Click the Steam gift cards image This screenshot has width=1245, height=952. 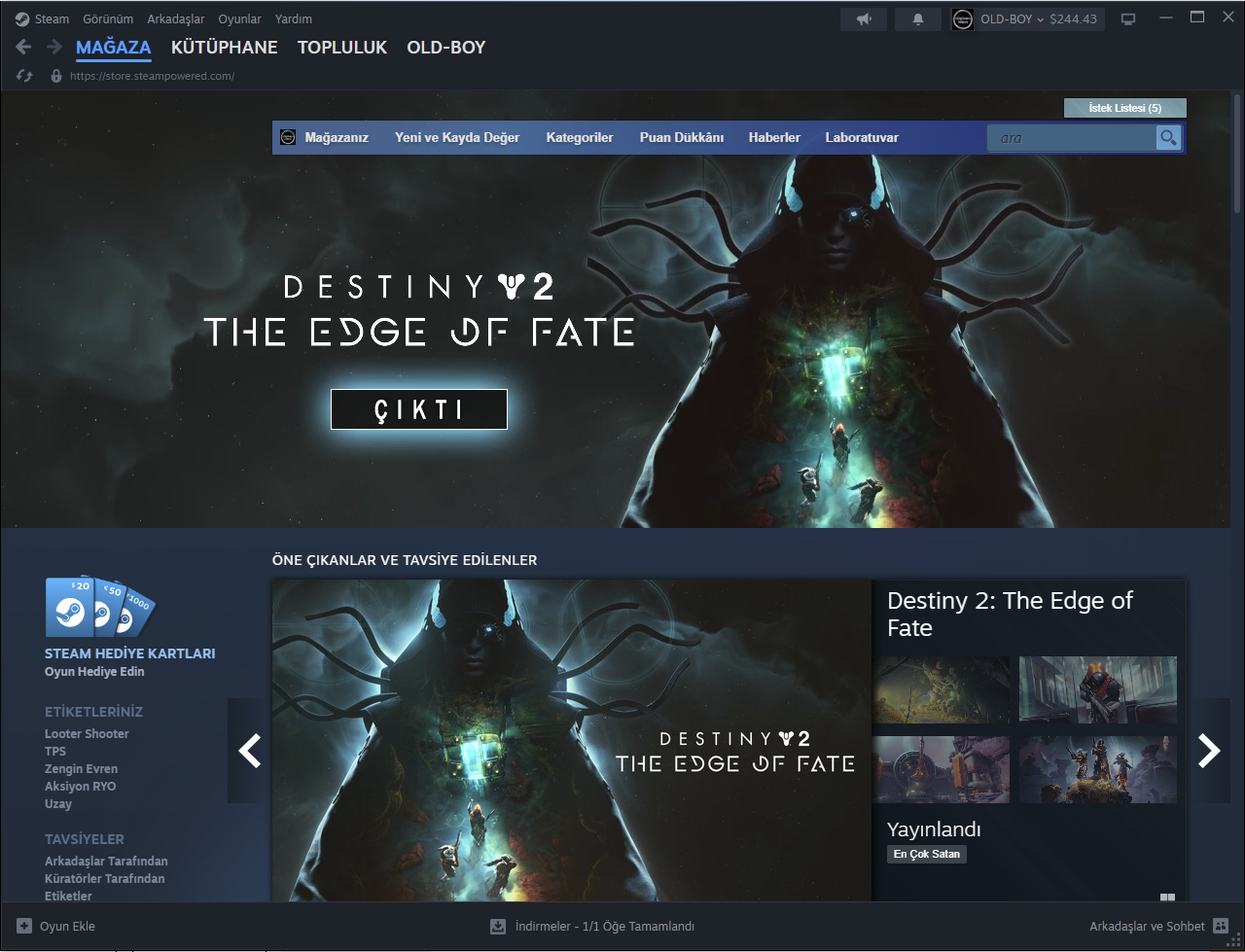pos(100,607)
